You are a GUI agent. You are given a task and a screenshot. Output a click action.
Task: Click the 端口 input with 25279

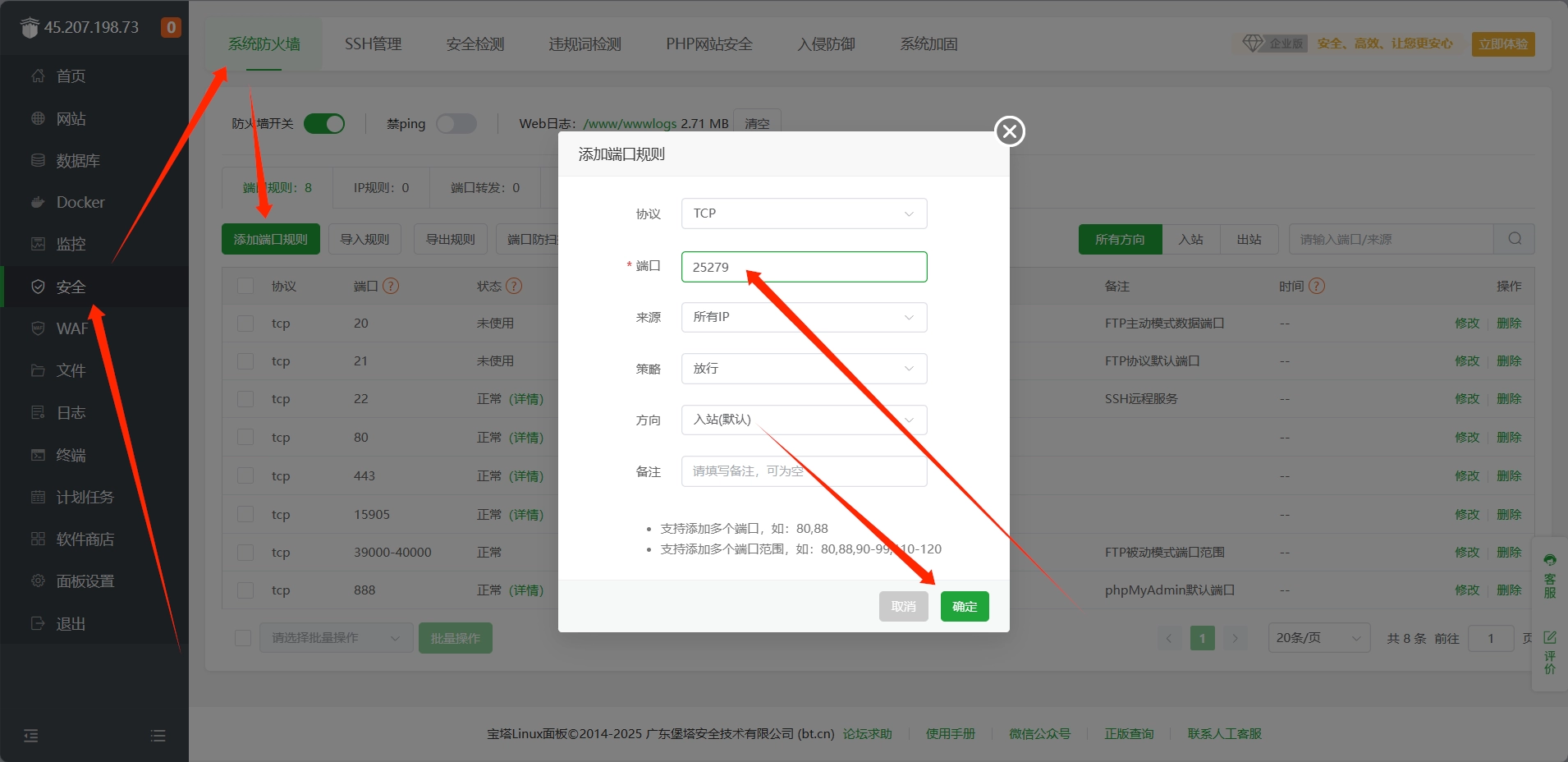(805, 267)
